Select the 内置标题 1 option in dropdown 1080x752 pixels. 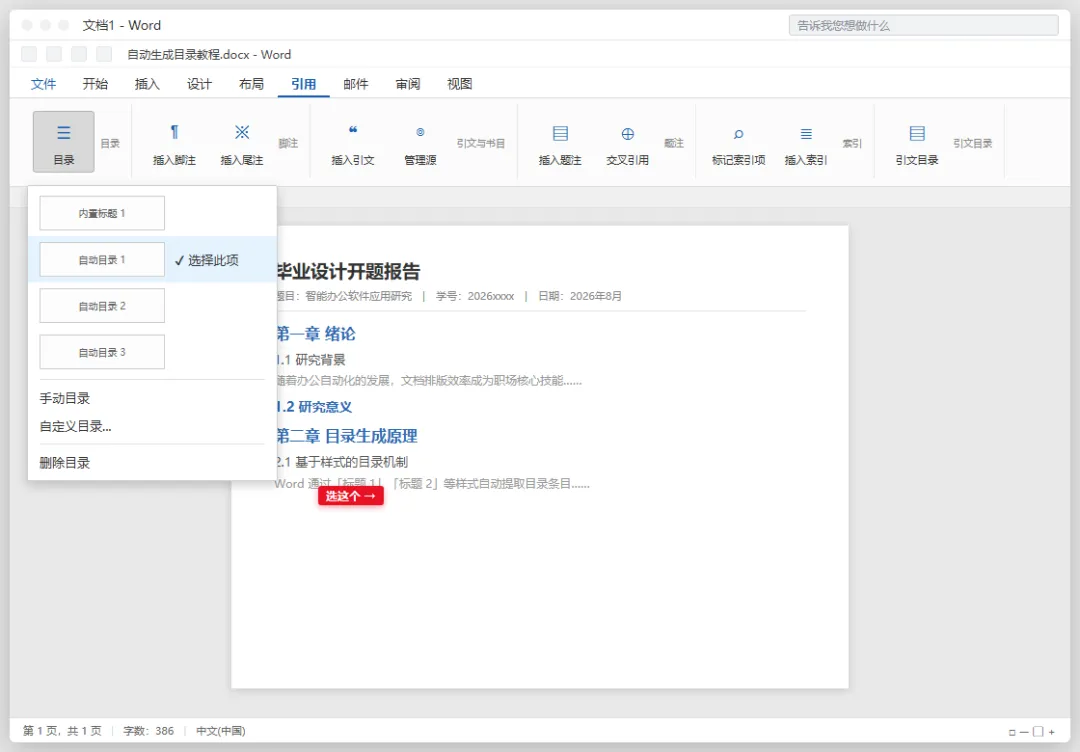click(102, 213)
